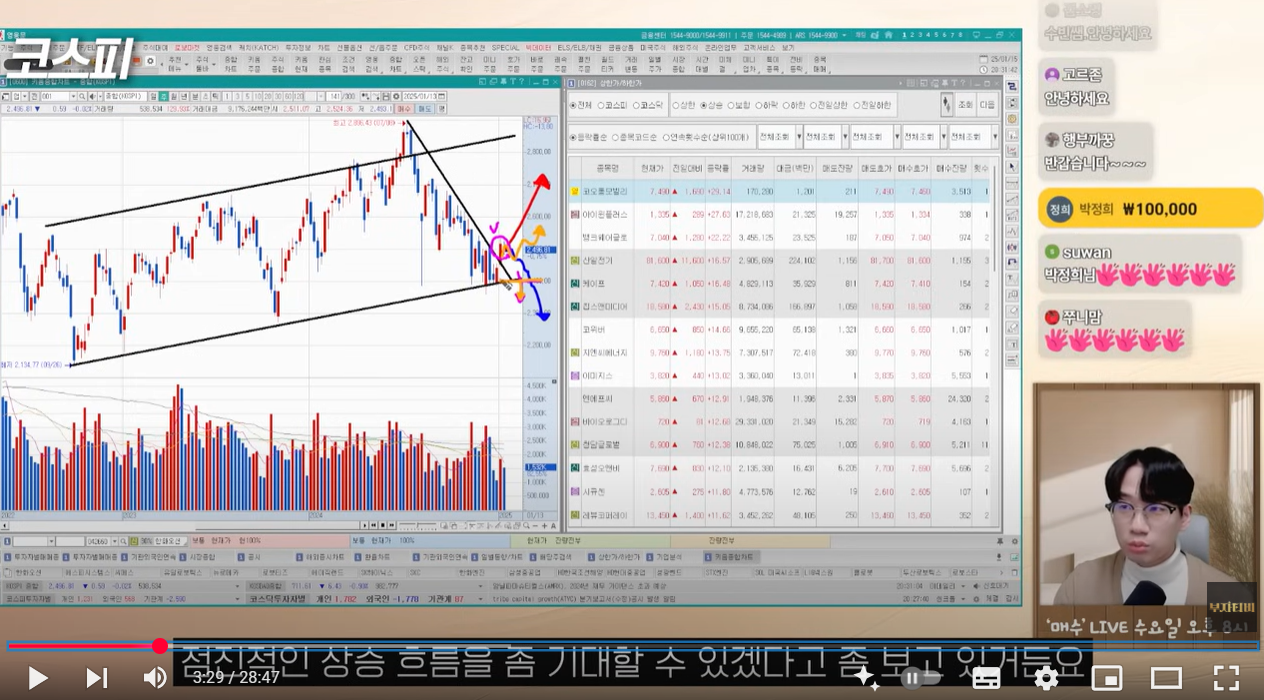Image resolution: width=1264 pixels, height=700 pixels.
Task: Open the miniplayer
Action: pos(1107,678)
